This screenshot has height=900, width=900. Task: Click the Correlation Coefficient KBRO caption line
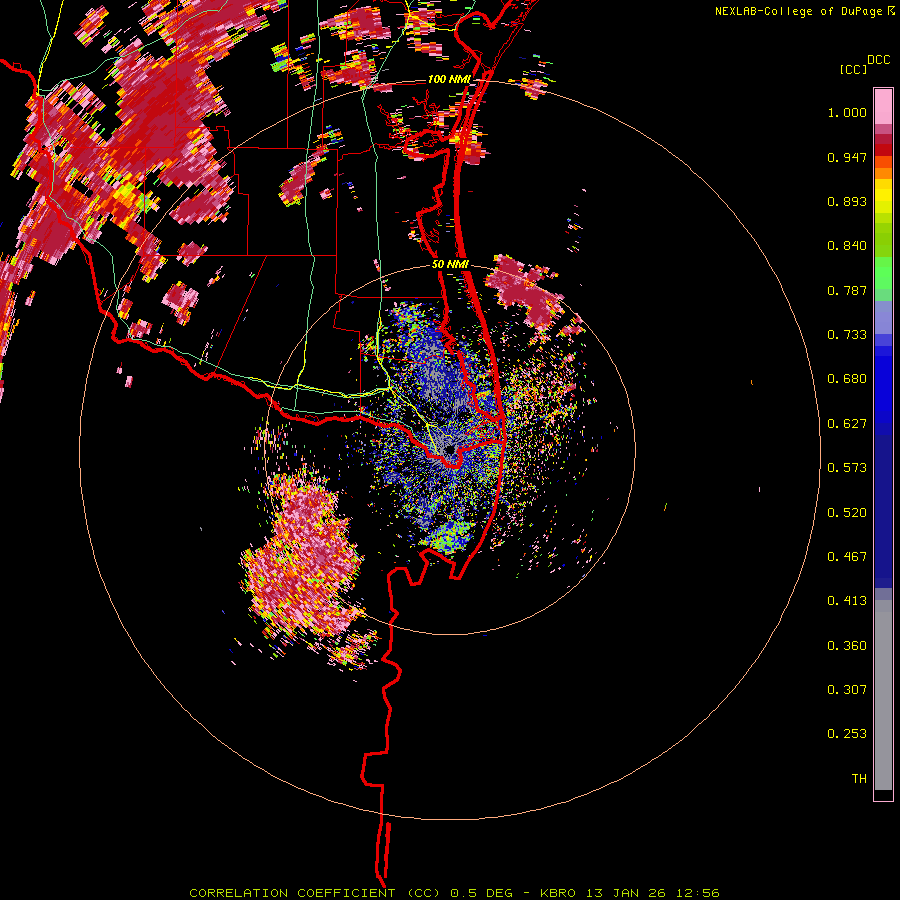(x=454, y=893)
